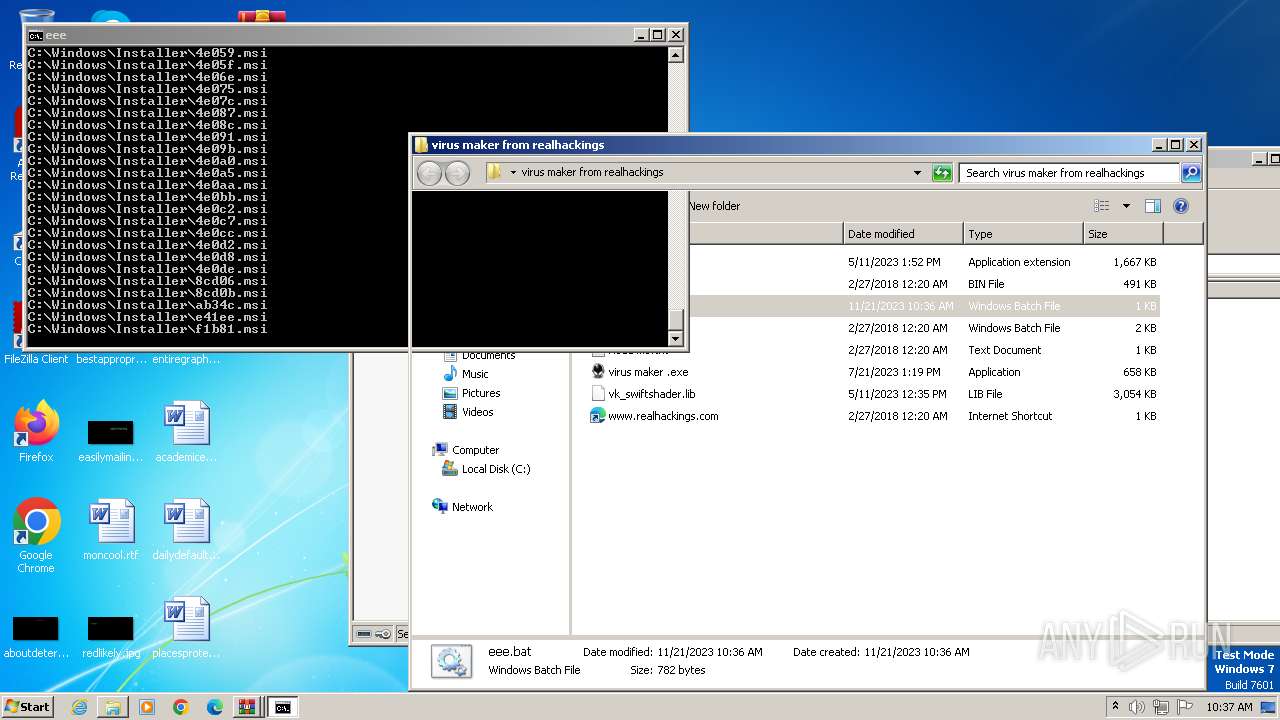Select redlikely.jpg on desktop
Screen dimensions: 1280x720
pos(110,636)
